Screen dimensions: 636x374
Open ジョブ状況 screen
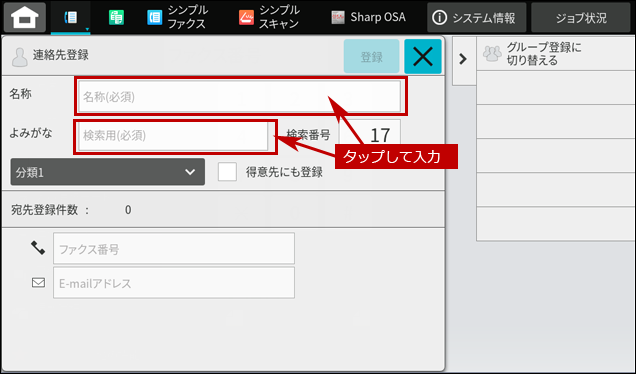[x=581, y=17]
